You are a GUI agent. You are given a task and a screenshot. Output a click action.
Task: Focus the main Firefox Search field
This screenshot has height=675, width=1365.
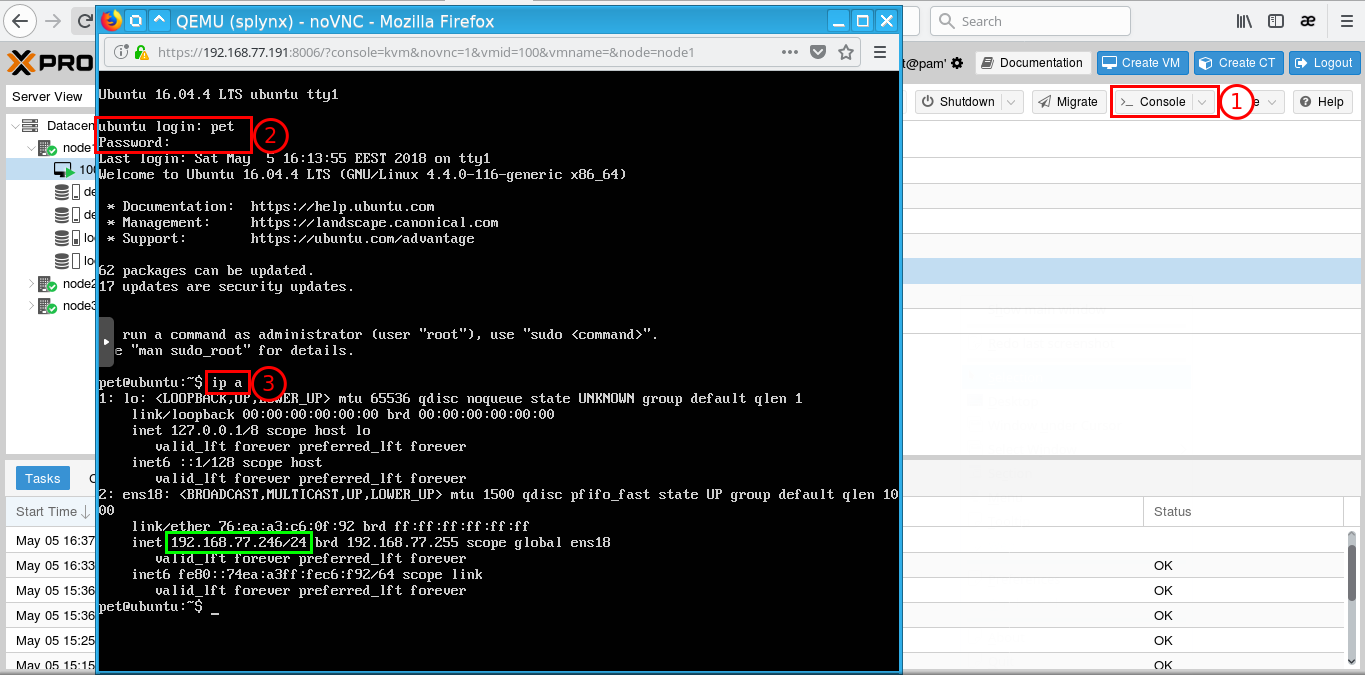1030,21
